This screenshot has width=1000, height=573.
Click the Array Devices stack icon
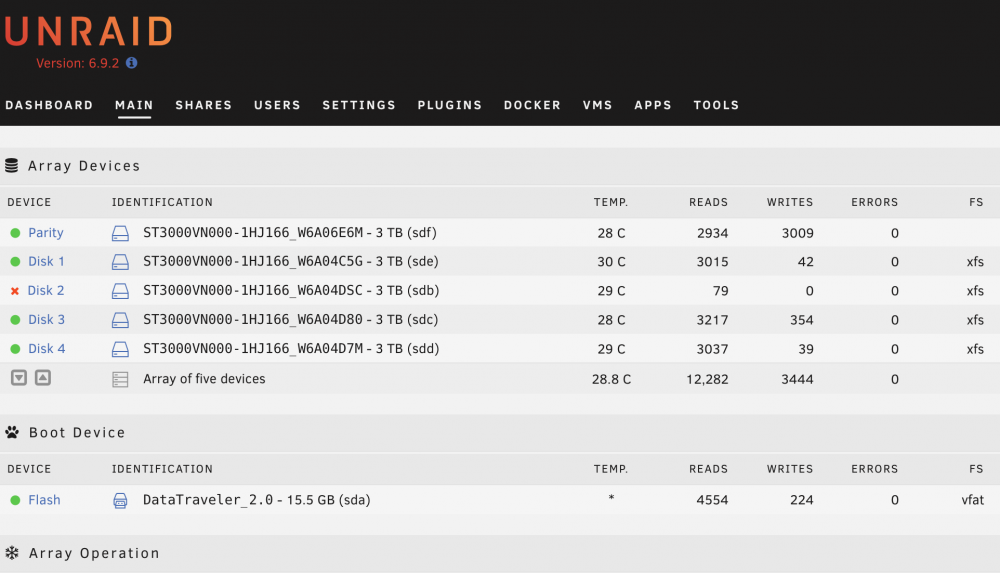click(x=11, y=166)
